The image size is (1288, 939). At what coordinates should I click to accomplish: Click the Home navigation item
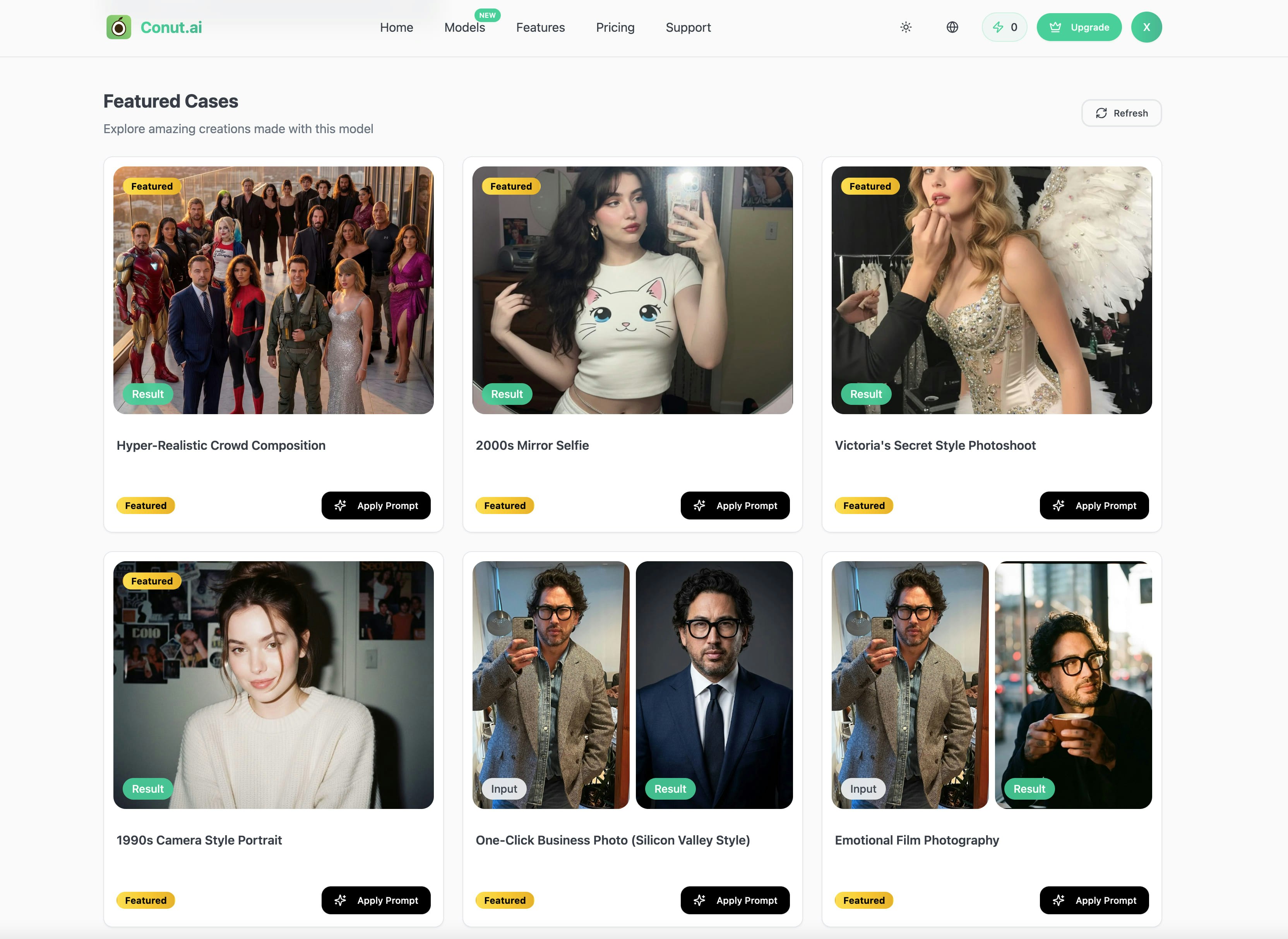tap(396, 27)
